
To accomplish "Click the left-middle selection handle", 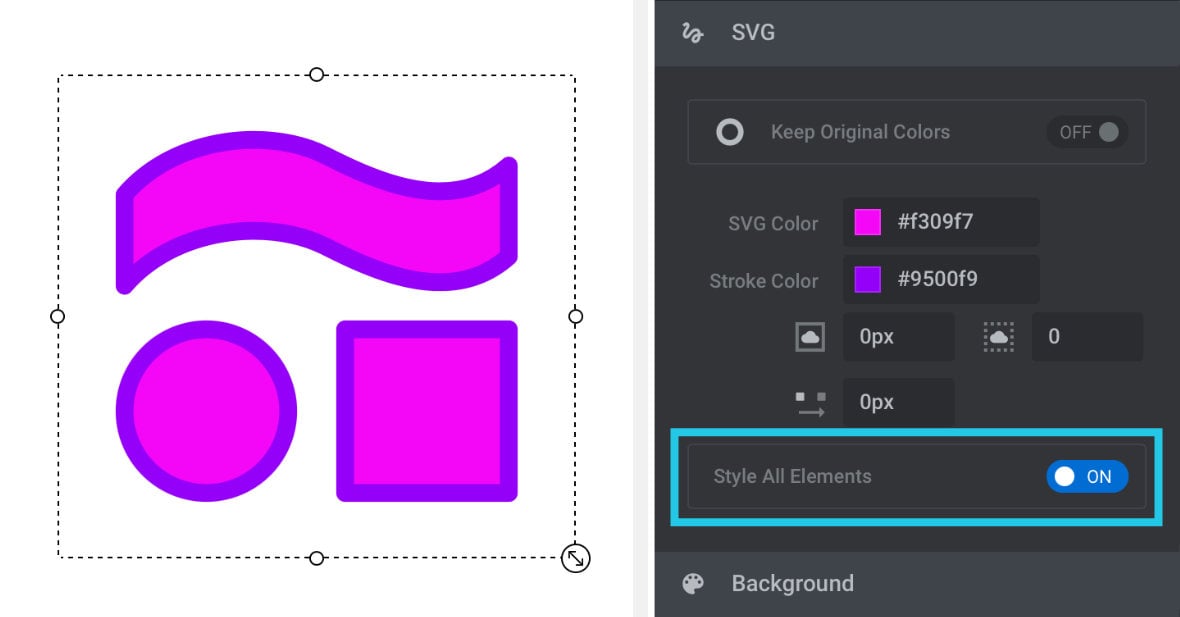I will coord(57,317).
